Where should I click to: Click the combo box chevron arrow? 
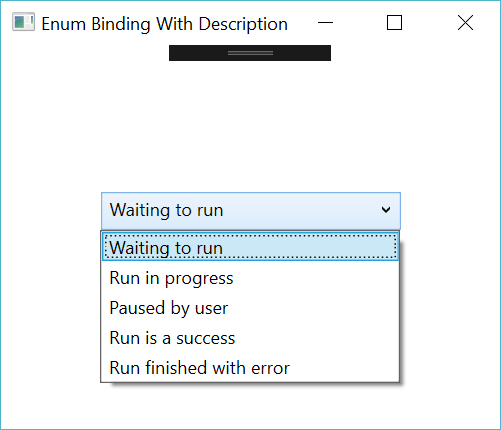point(386,210)
